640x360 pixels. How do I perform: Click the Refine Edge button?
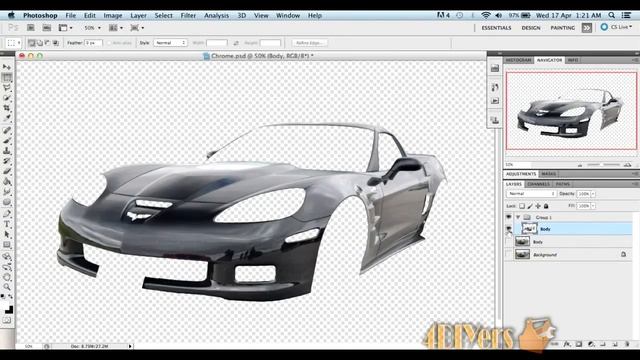pos(309,43)
